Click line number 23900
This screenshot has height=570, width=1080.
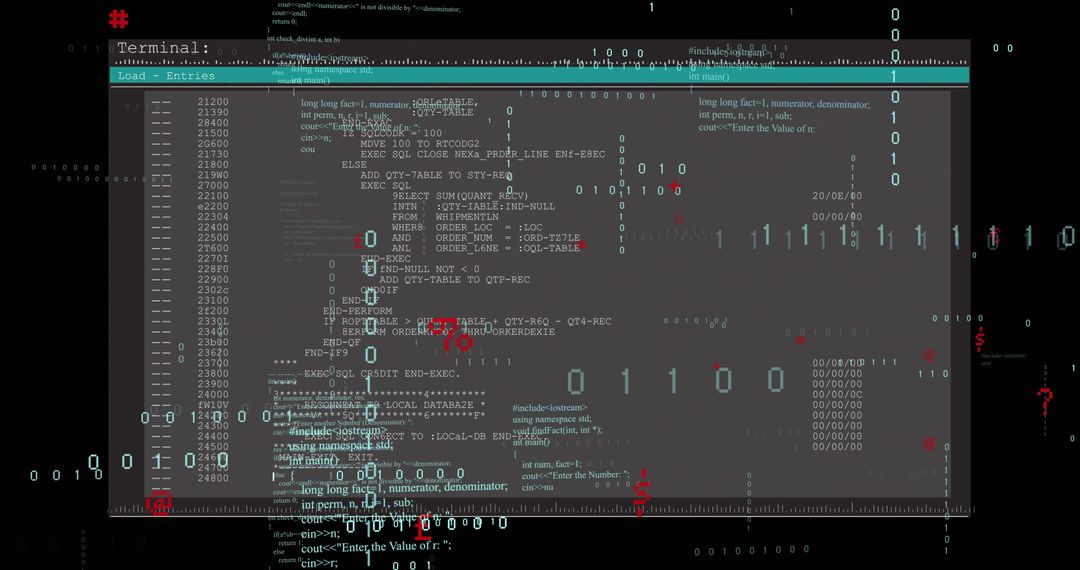tap(213, 384)
